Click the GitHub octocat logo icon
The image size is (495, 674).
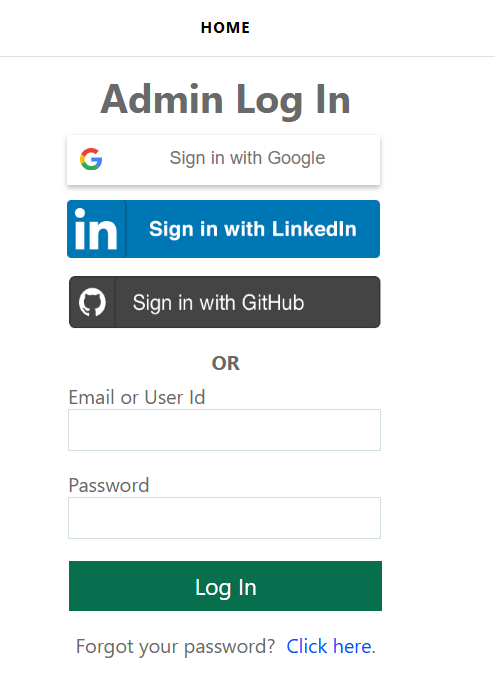point(92,302)
